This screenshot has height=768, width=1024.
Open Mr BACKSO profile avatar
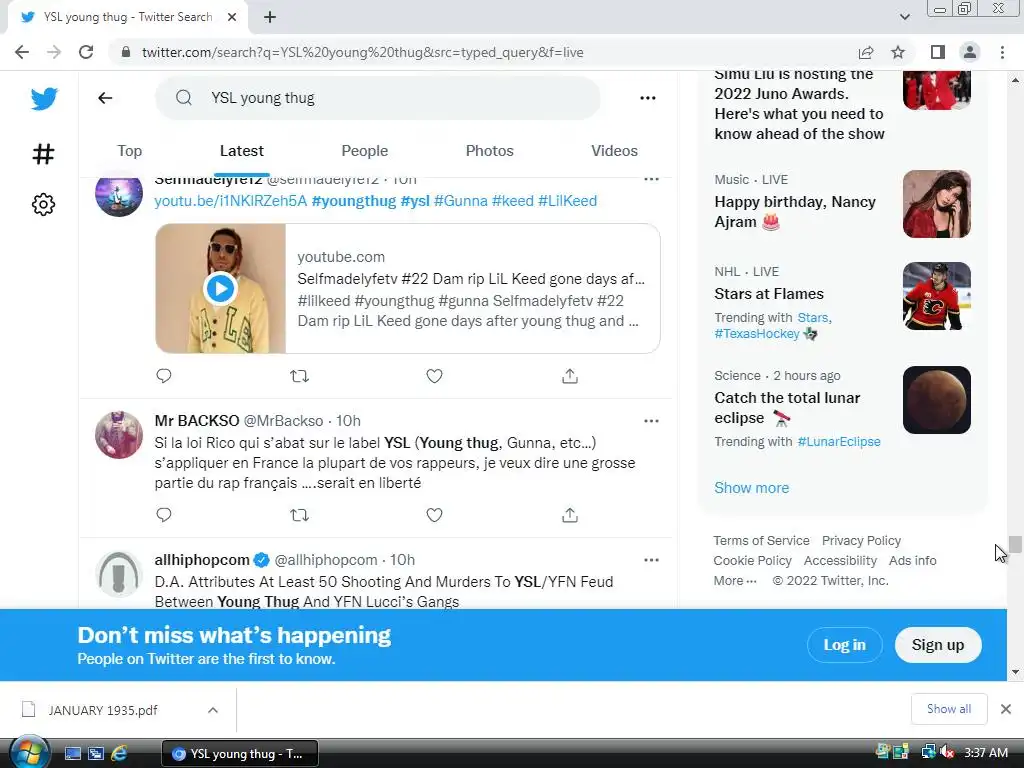pyautogui.click(x=119, y=435)
